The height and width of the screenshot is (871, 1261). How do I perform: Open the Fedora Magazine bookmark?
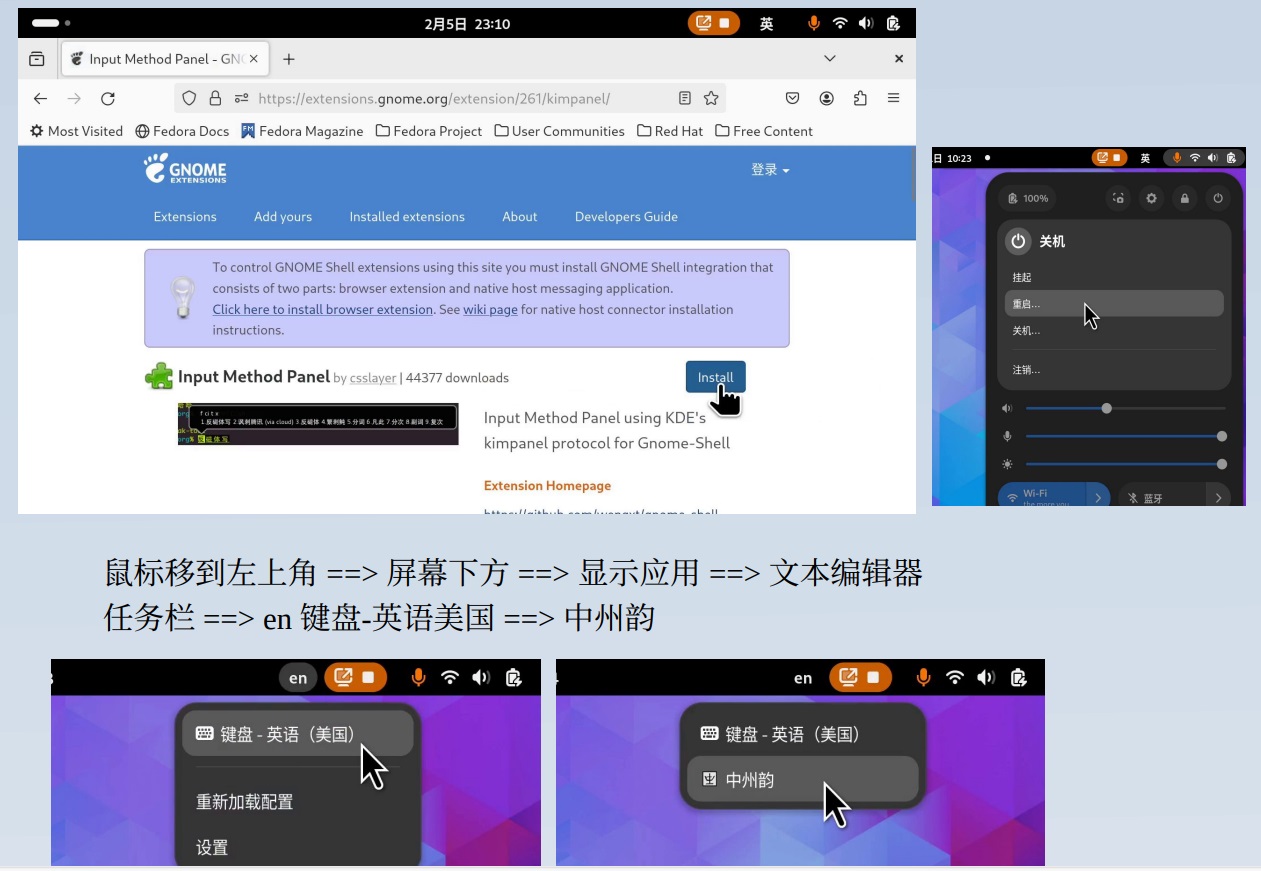303,131
